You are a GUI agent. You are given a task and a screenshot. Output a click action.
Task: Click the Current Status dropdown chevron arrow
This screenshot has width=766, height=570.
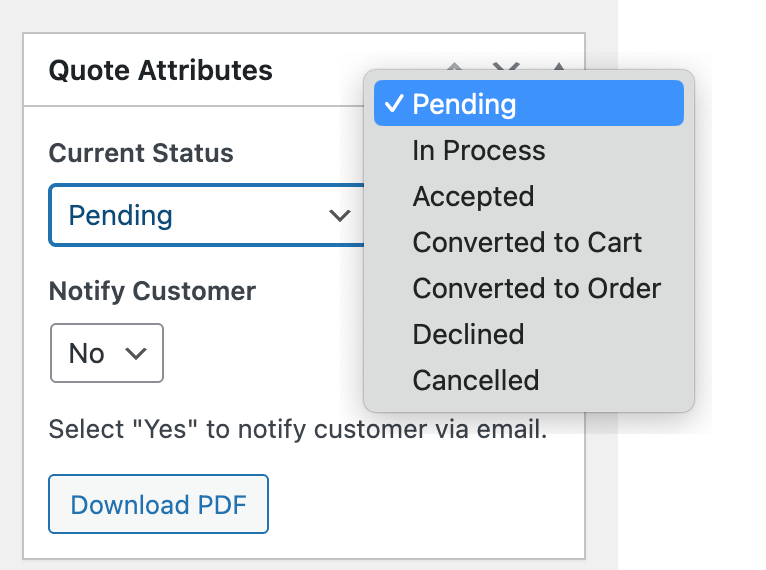[340, 215]
